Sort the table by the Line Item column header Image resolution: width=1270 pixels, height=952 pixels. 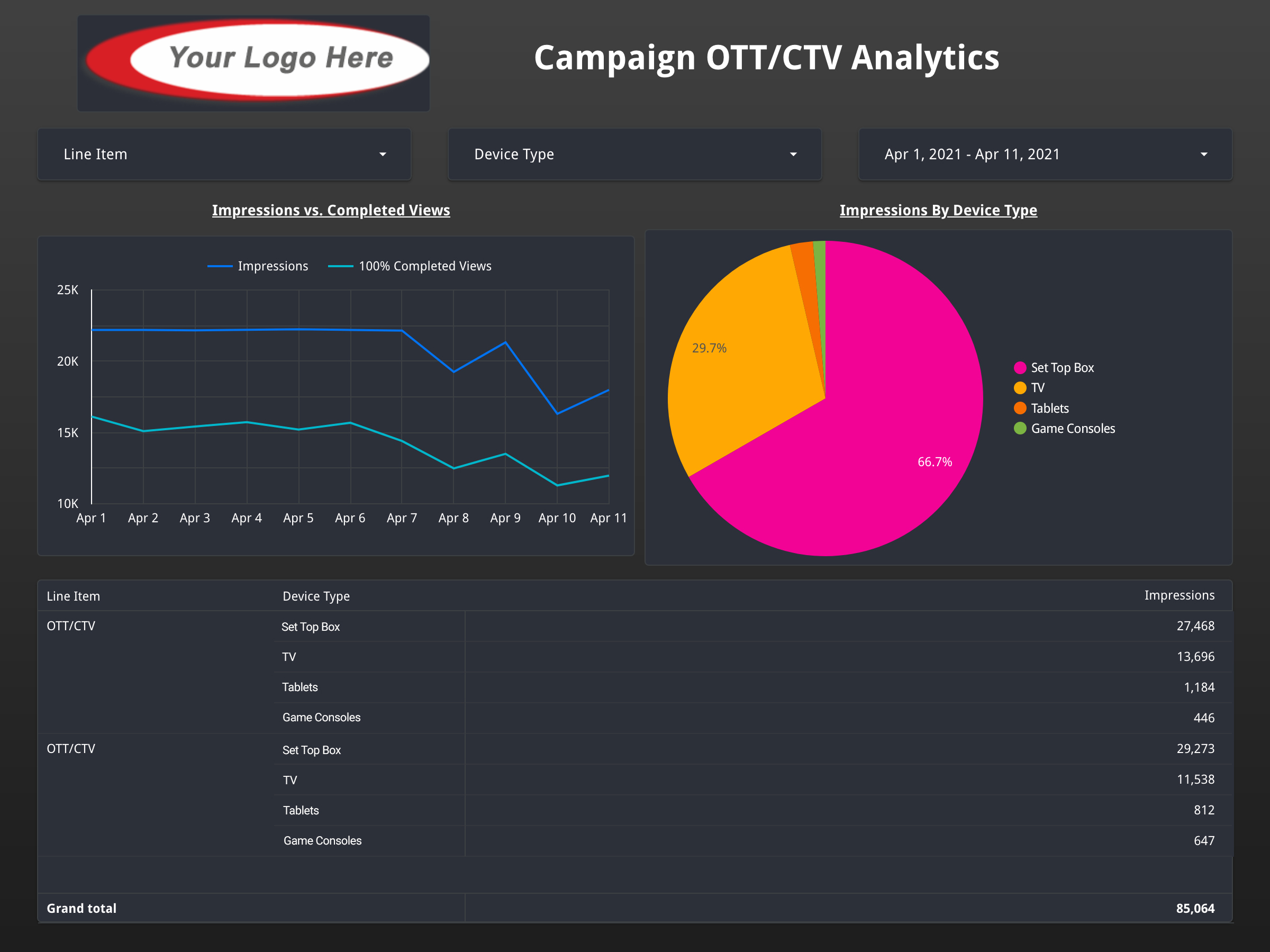click(74, 596)
